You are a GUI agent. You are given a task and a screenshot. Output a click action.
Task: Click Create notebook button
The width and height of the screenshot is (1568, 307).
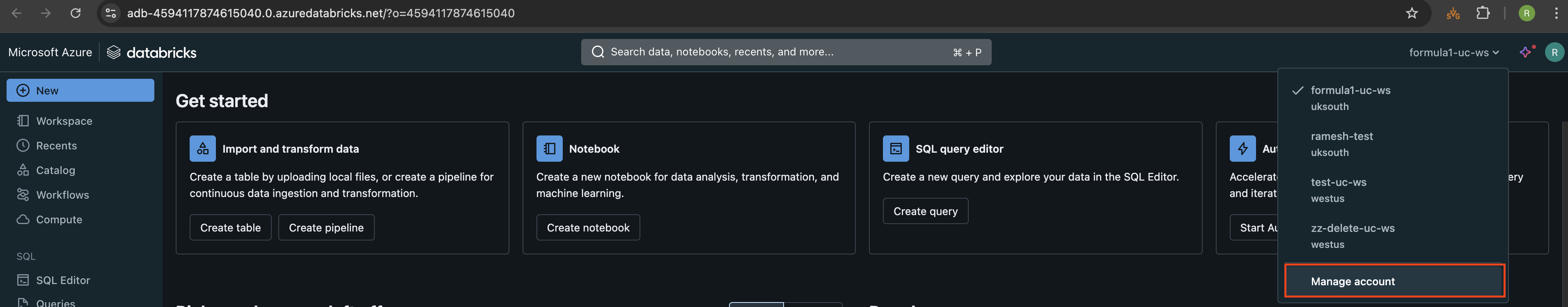(x=588, y=227)
